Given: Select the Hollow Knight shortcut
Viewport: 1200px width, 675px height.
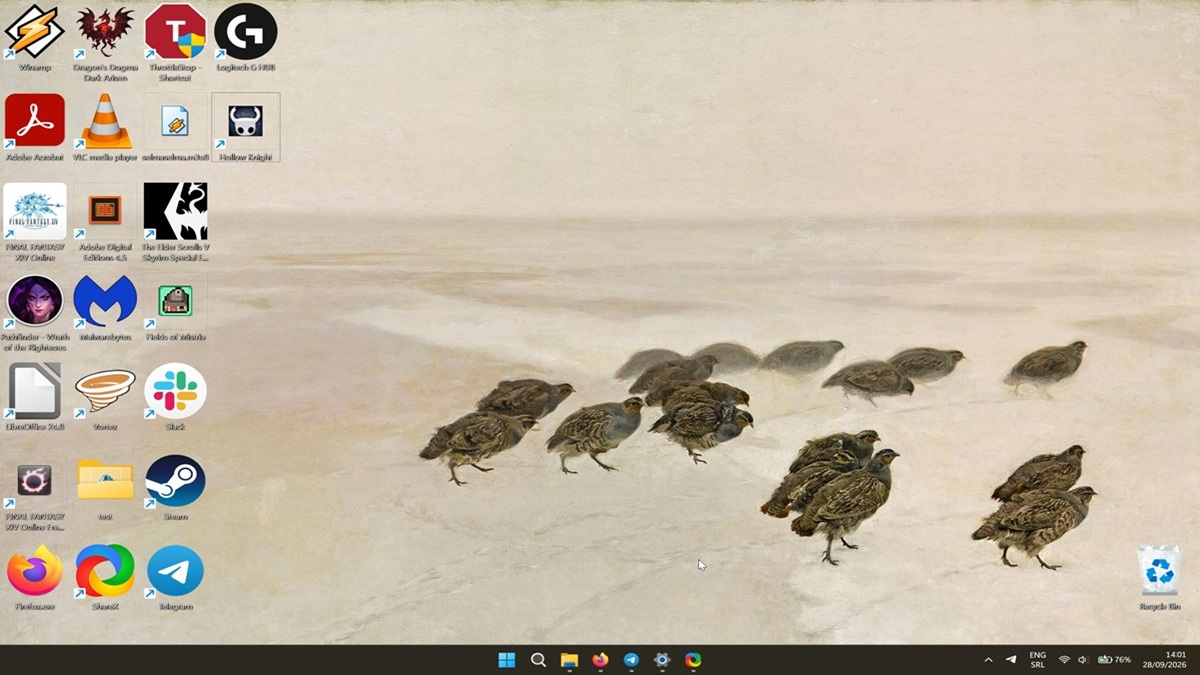Looking at the screenshot, I should pyautogui.click(x=245, y=128).
